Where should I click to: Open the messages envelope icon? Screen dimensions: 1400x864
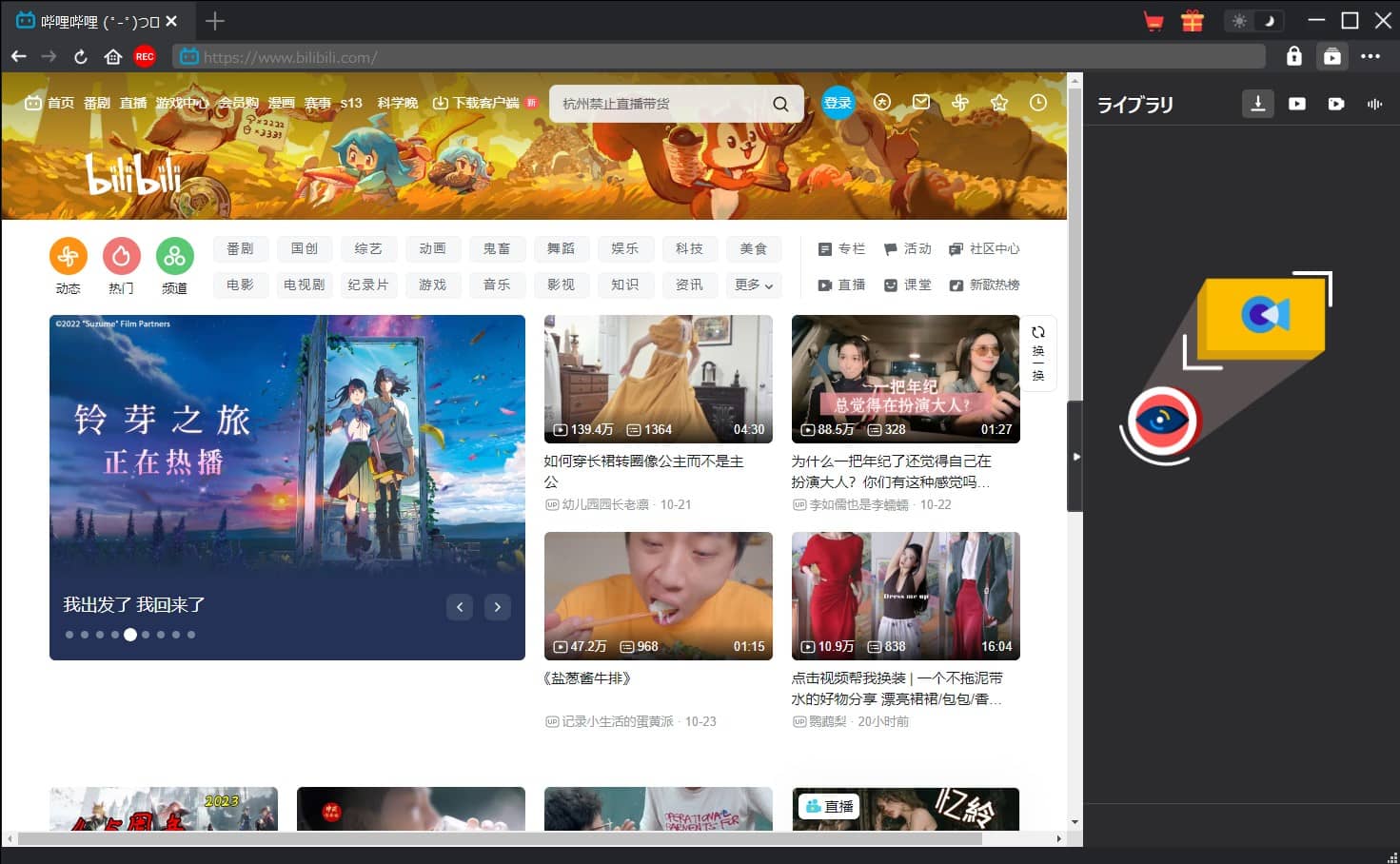click(x=921, y=102)
